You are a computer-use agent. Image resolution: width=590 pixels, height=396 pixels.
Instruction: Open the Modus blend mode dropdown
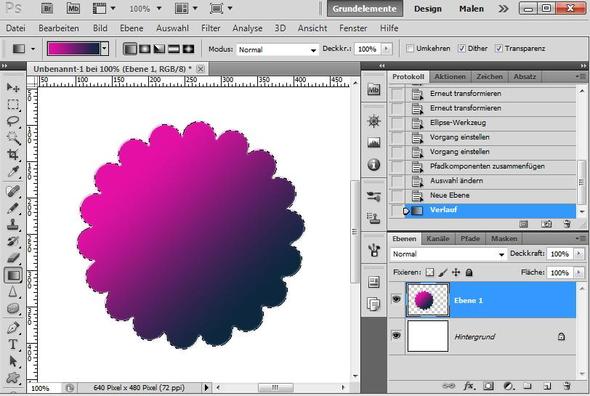pyautogui.click(x=277, y=50)
